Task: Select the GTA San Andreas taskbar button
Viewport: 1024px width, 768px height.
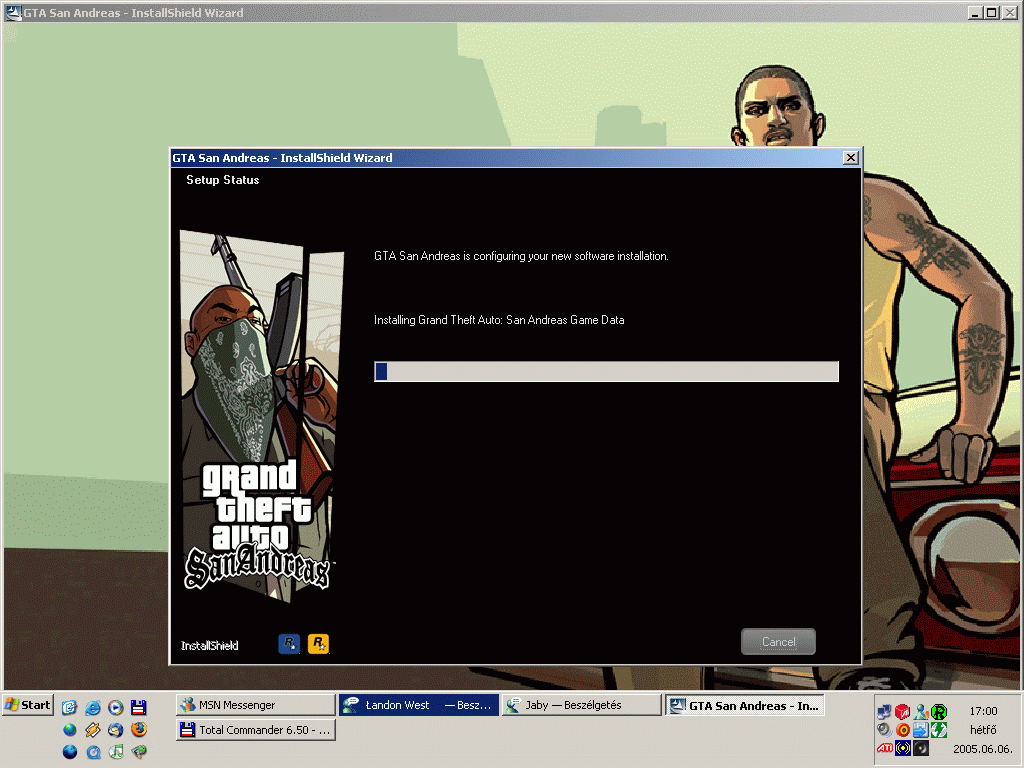Action: click(x=744, y=705)
